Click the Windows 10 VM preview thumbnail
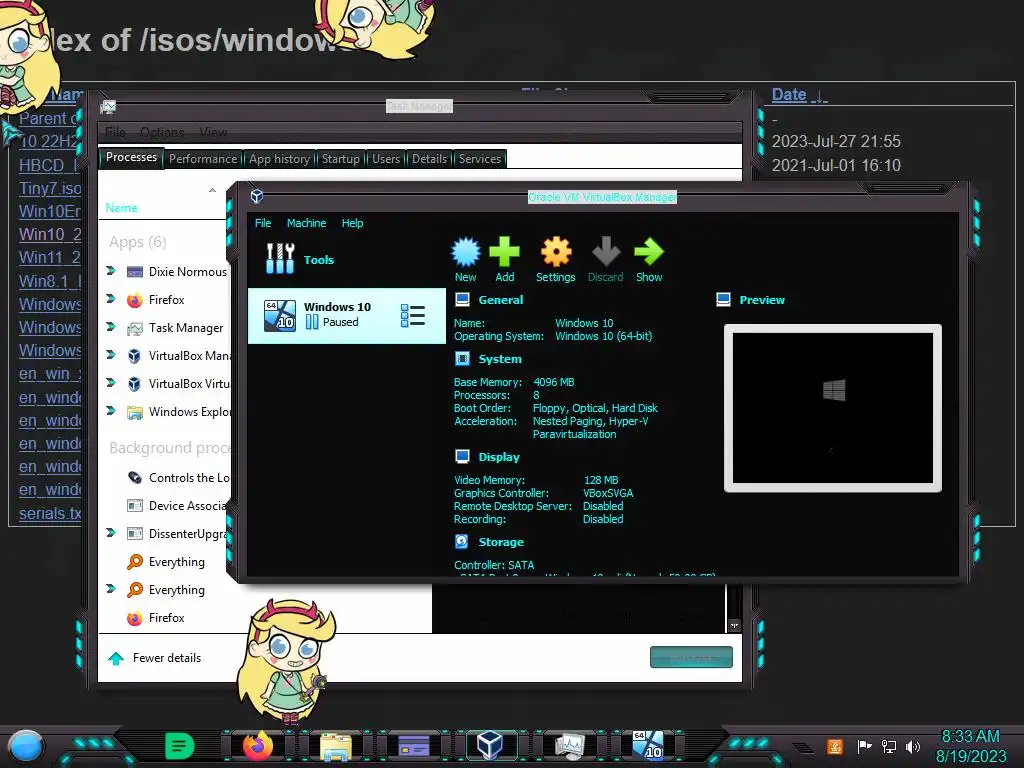 [833, 408]
